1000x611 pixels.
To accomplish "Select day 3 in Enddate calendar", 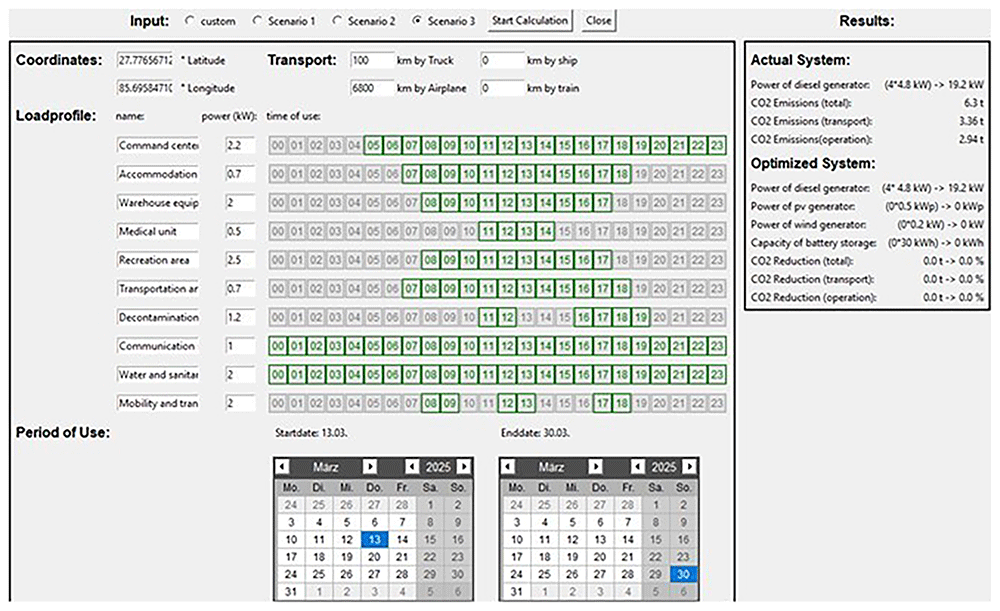I will click(517, 522).
